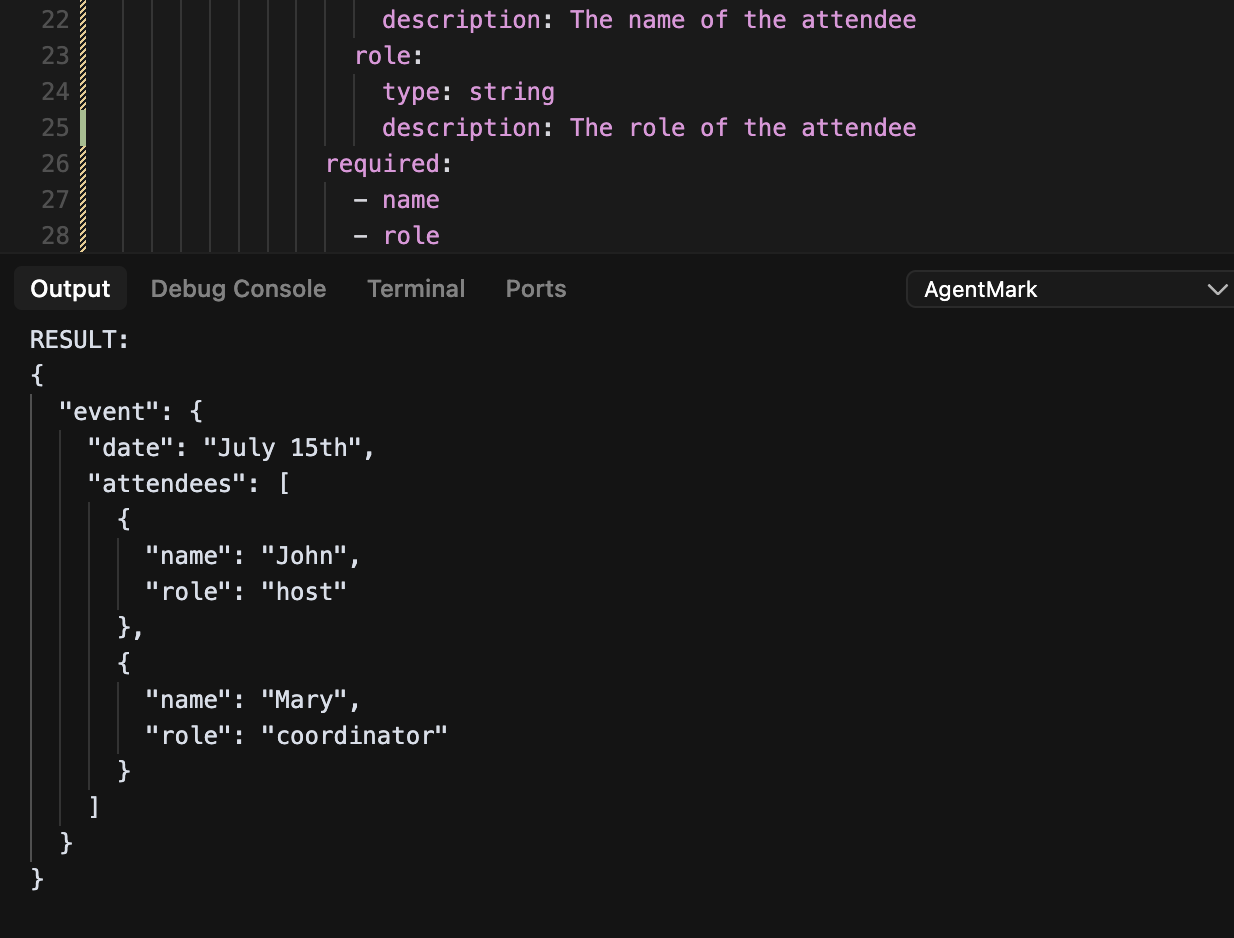Click the 'required:' key in the editor

pos(390,163)
